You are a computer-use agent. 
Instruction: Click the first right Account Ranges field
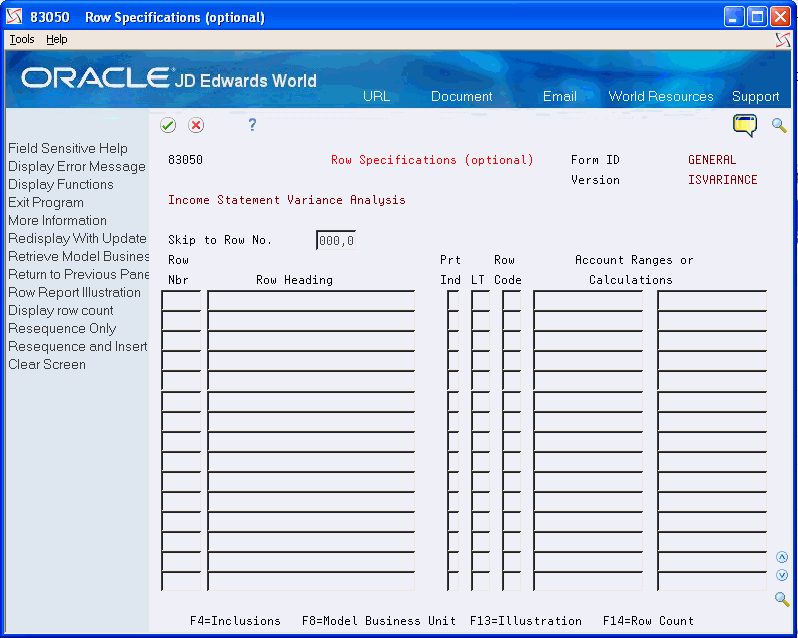tap(712, 300)
